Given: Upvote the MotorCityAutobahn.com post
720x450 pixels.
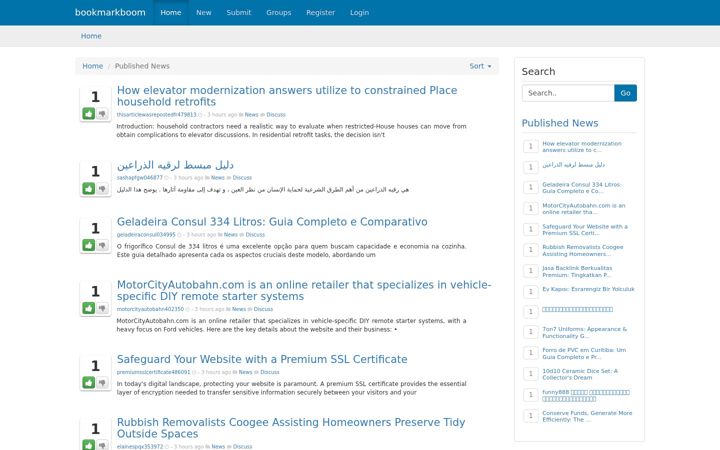Looking at the screenshot, I should 89,308.
